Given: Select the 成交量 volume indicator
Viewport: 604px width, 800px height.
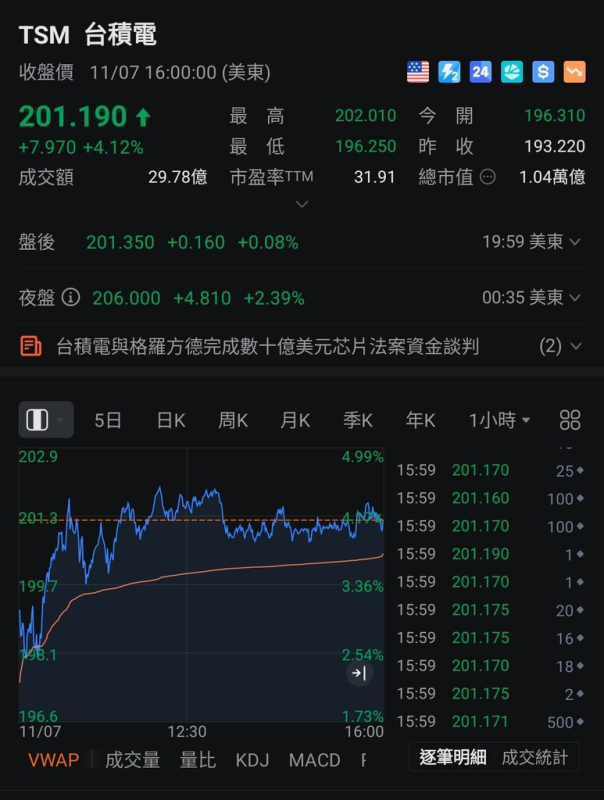Looking at the screenshot, I should point(133,760).
